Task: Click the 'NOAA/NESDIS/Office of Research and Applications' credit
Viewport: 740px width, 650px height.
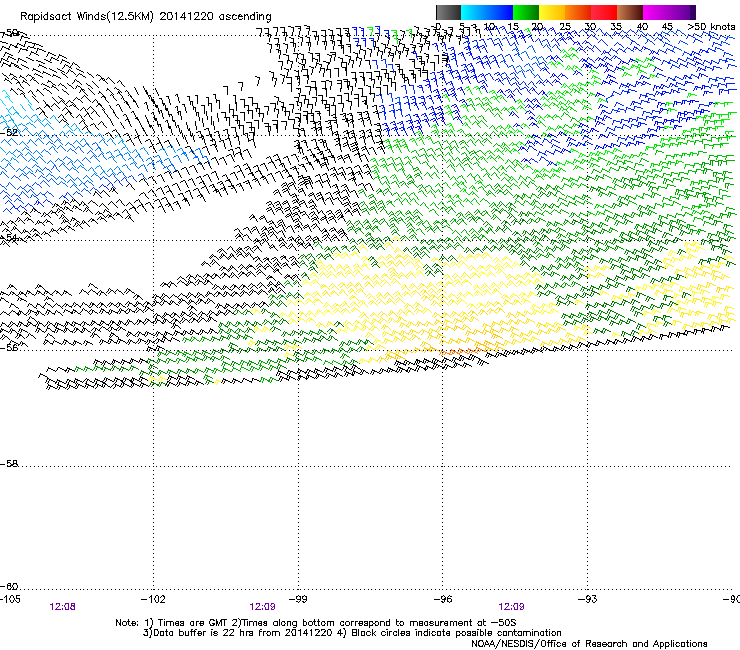Action: pyautogui.click(x=589, y=644)
